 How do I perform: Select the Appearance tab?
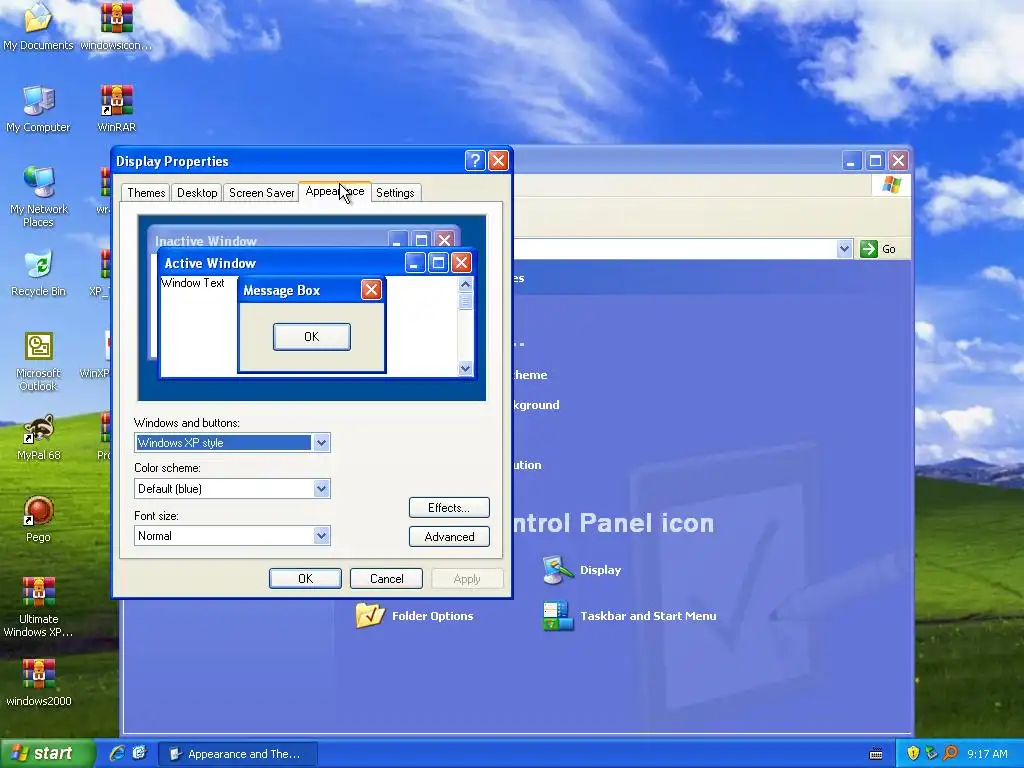[x=335, y=191]
